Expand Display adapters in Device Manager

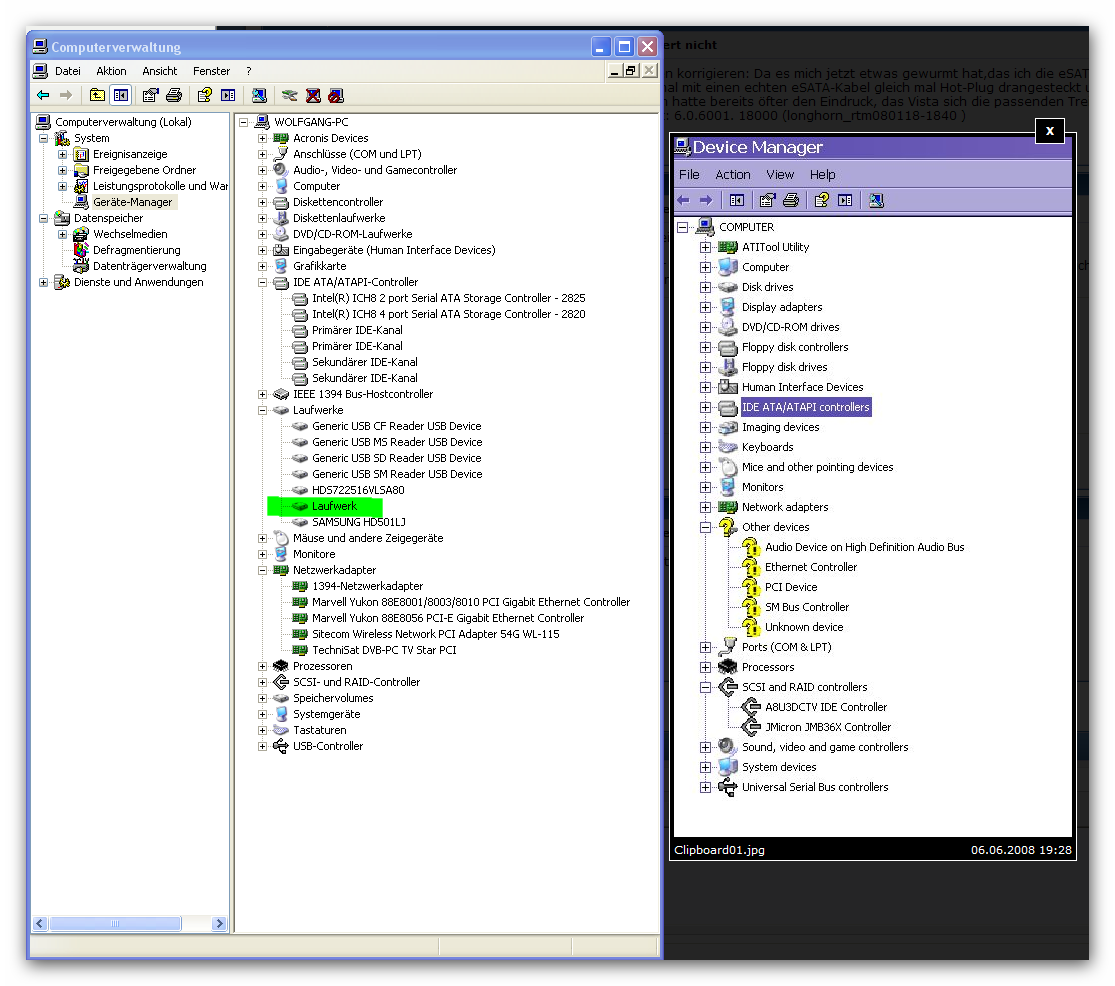coord(705,307)
